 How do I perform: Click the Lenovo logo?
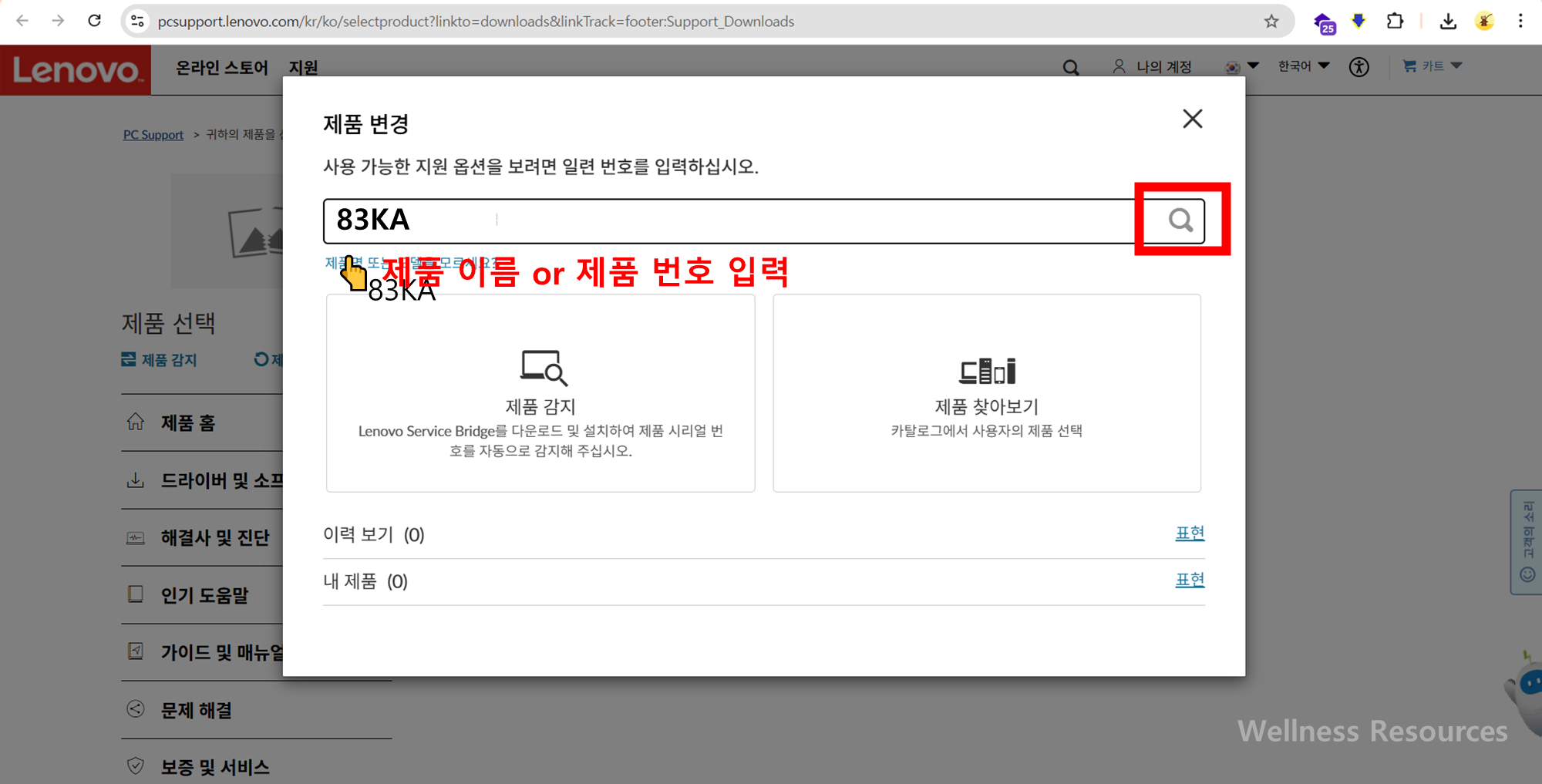coord(76,70)
